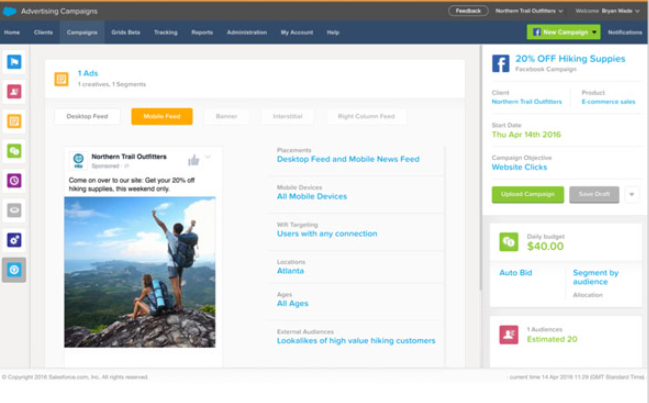Open the dark blue gears sidebar icon
This screenshot has height=403, width=649.
point(14,240)
